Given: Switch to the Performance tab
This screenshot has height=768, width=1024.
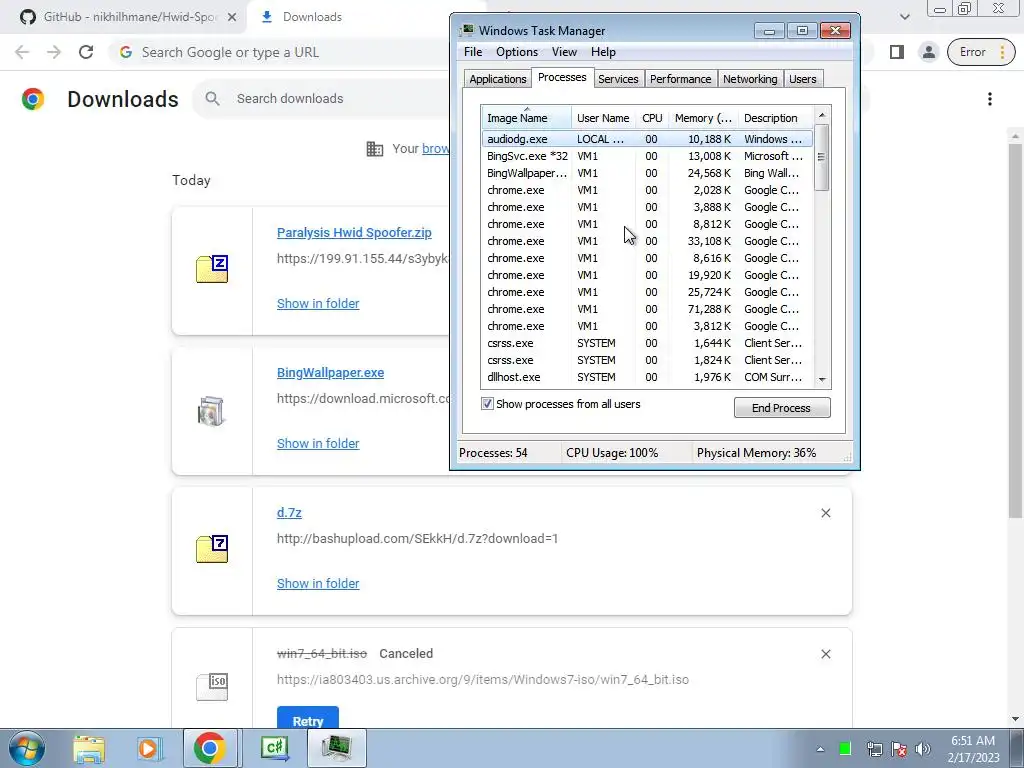Looking at the screenshot, I should coord(680,79).
